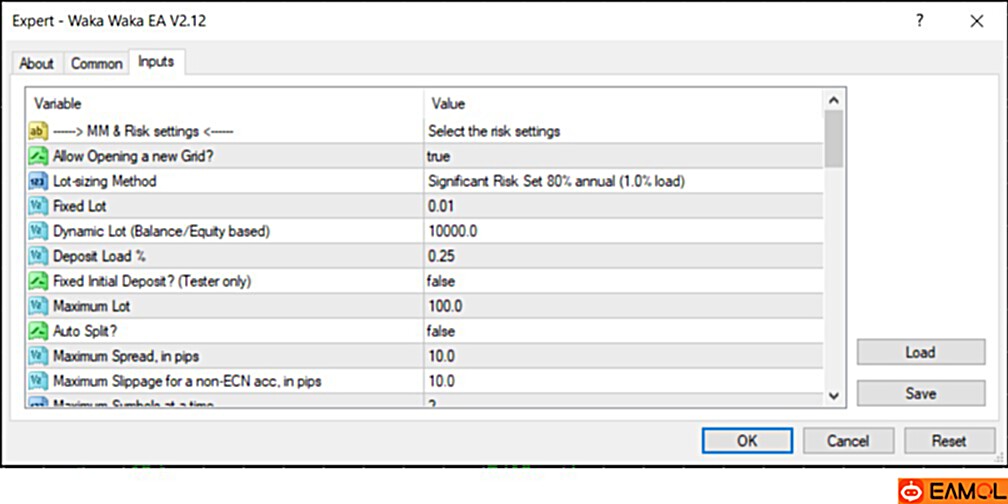Select the 'MM & Risk settings' header row label

(x=143, y=131)
